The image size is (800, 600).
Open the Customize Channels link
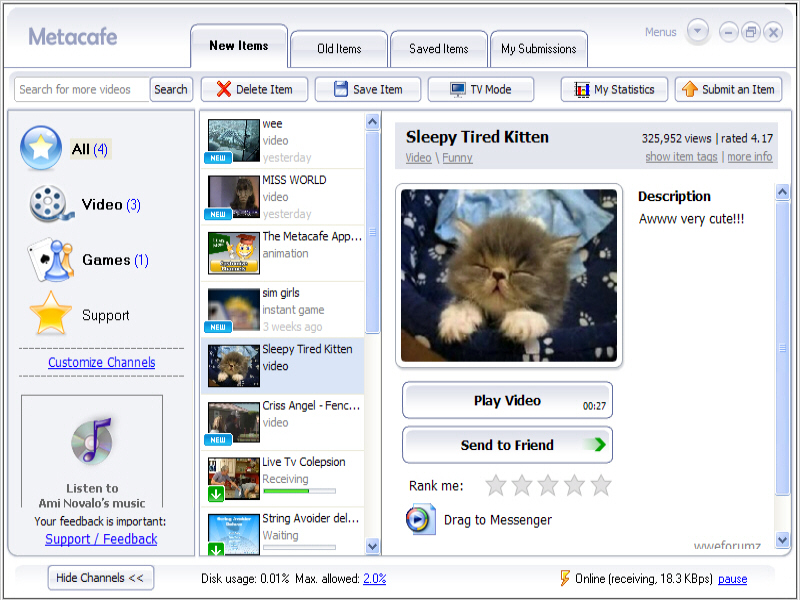[x=102, y=362]
